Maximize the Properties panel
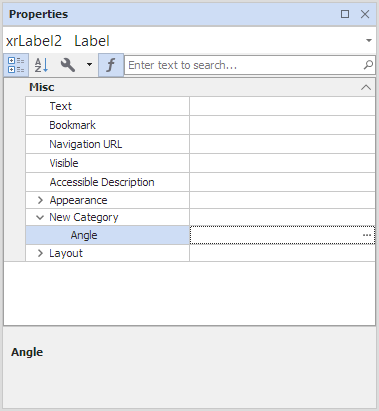The height and width of the screenshot is (411, 379). (345, 14)
